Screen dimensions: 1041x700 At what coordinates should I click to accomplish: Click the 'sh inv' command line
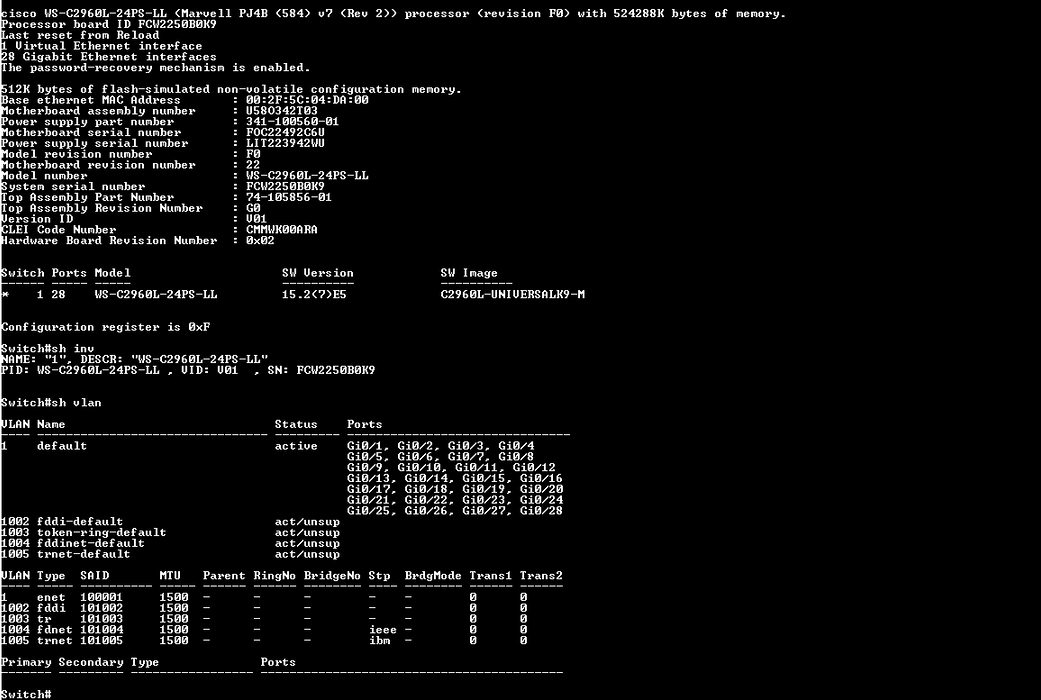[x=48, y=348]
